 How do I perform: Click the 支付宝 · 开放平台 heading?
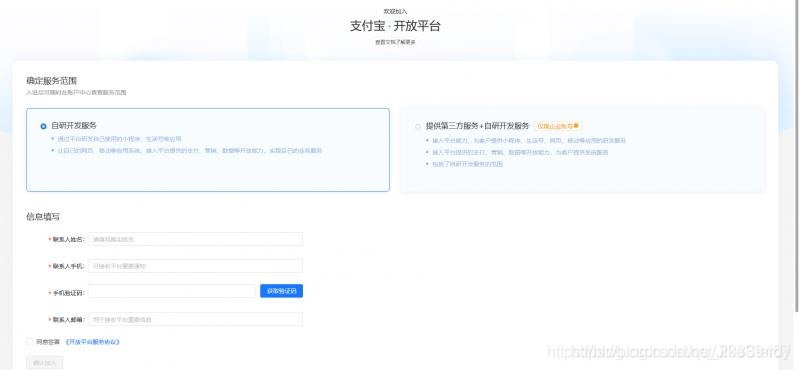pyautogui.click(x=395, y=26)
